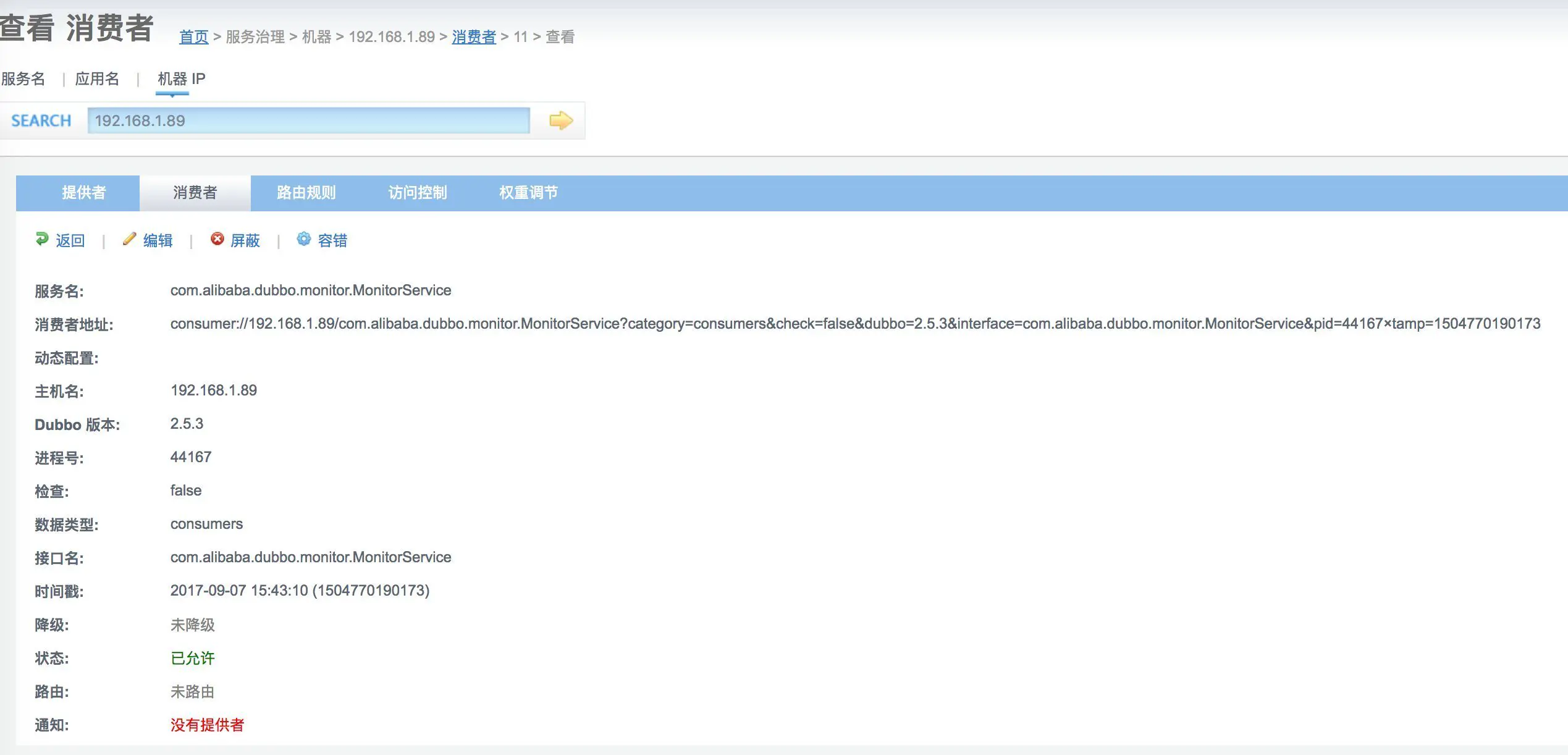Viewport: 1568px width, 755px height.
Task: Click the 消费者 breadcrumb link
Action: tap(474, 37)
